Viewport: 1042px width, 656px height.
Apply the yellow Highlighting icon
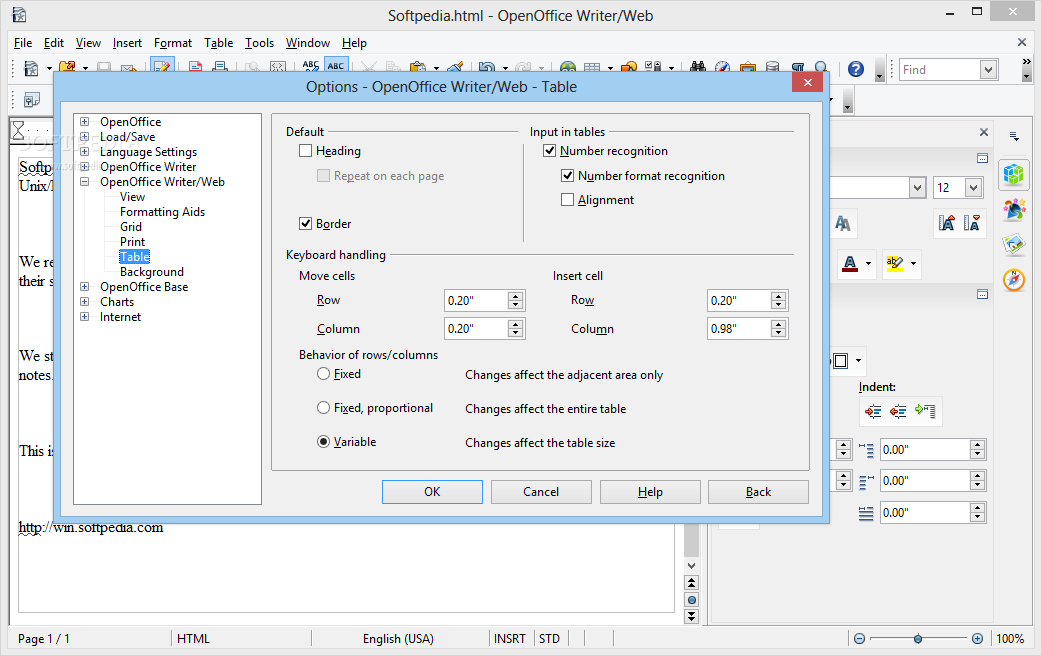tap(894, 263)
